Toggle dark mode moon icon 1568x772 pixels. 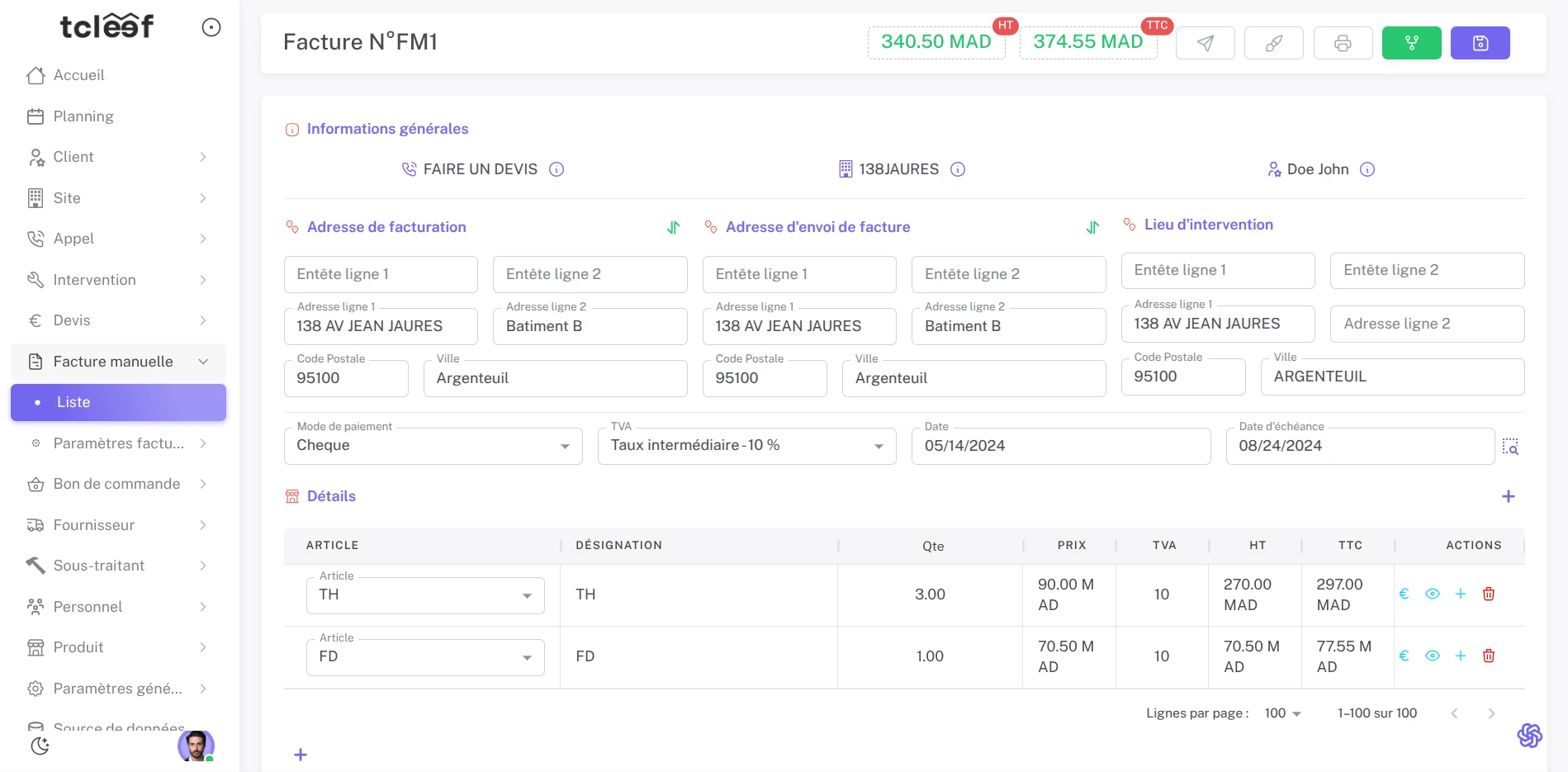(40, 746)
